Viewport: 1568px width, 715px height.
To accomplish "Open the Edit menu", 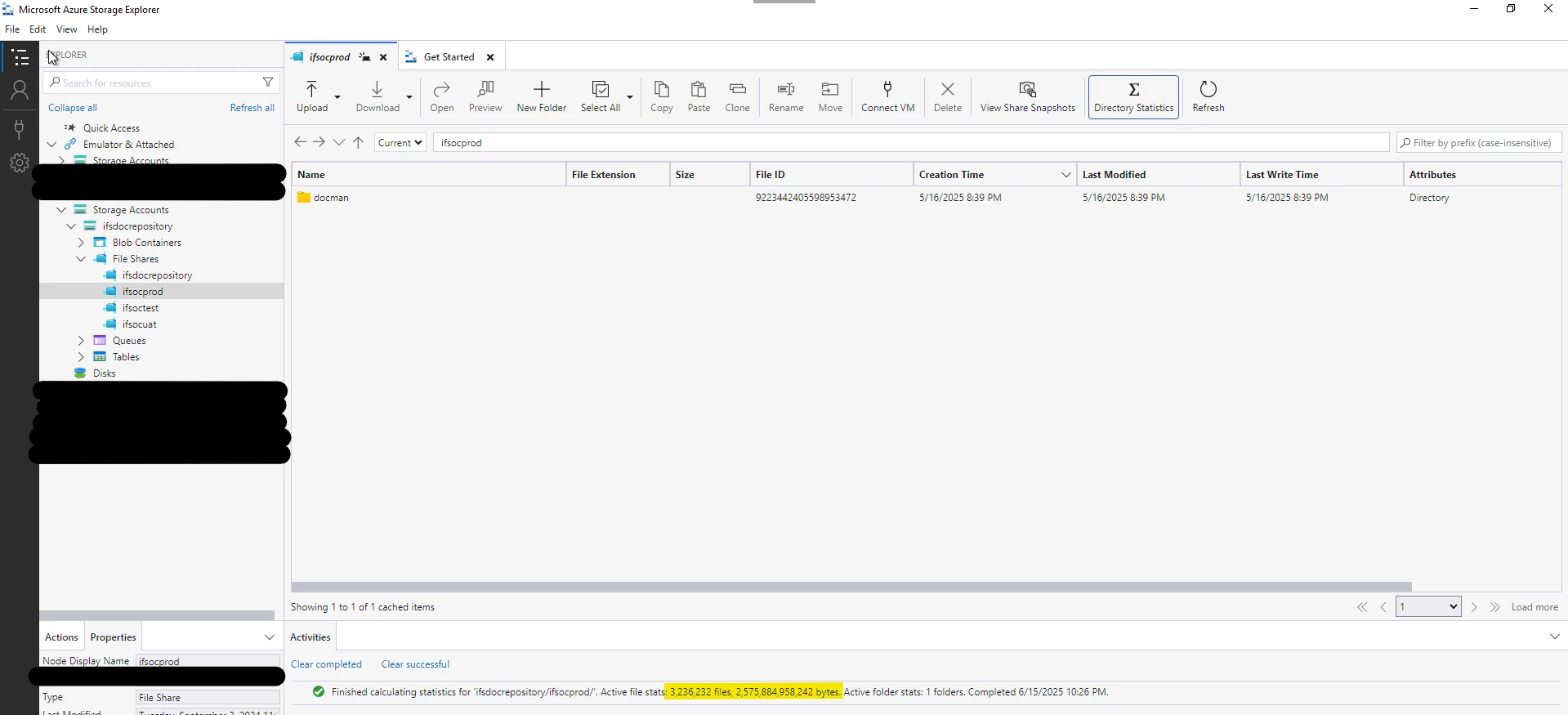I will click(x=38, y=29).
